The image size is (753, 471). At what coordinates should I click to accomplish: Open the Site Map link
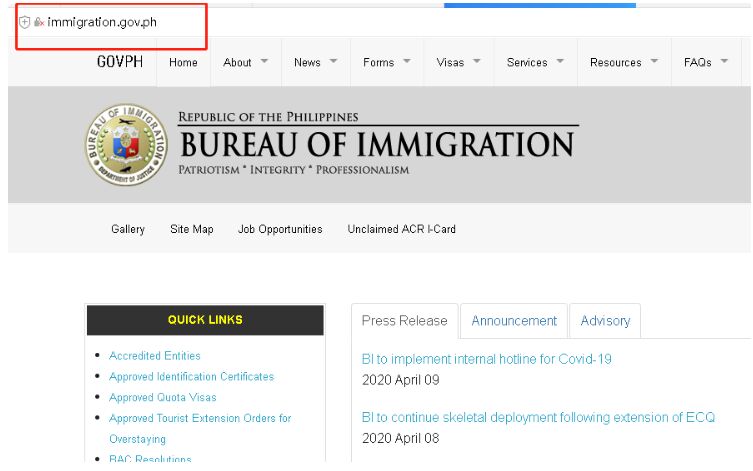(x=192, y=229)
